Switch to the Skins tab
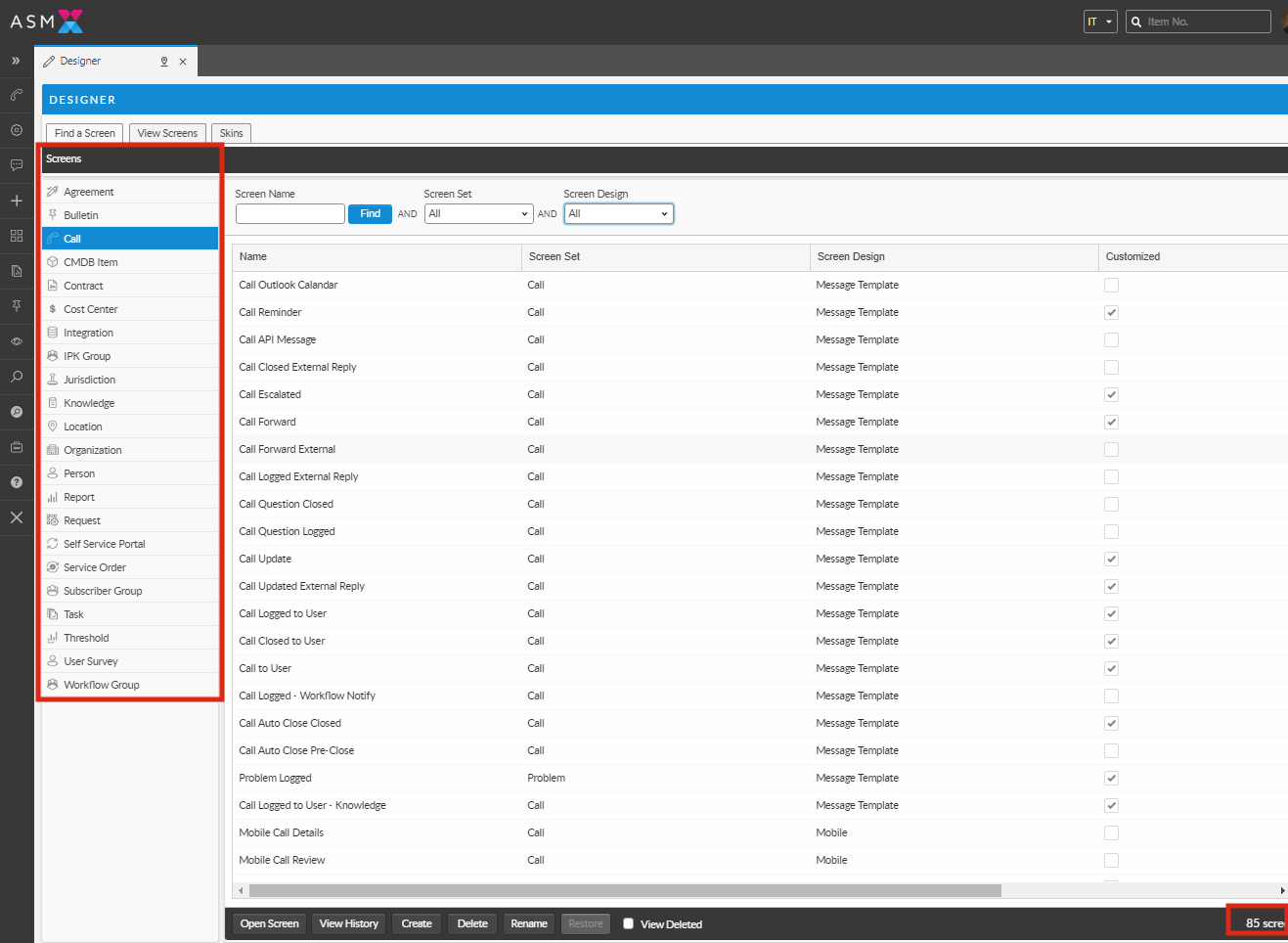 point(231,133)
